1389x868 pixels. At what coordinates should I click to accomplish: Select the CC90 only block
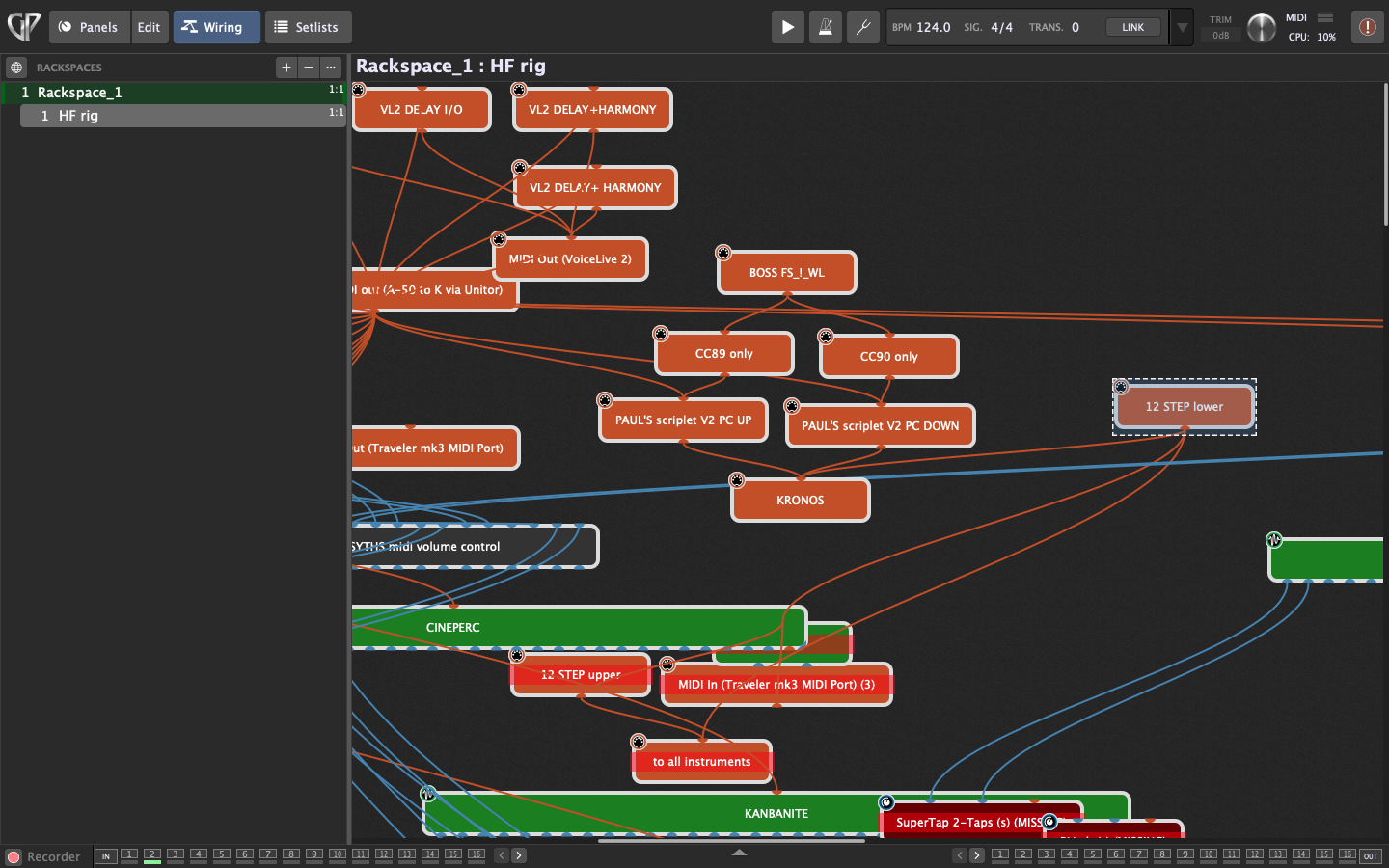889,357
